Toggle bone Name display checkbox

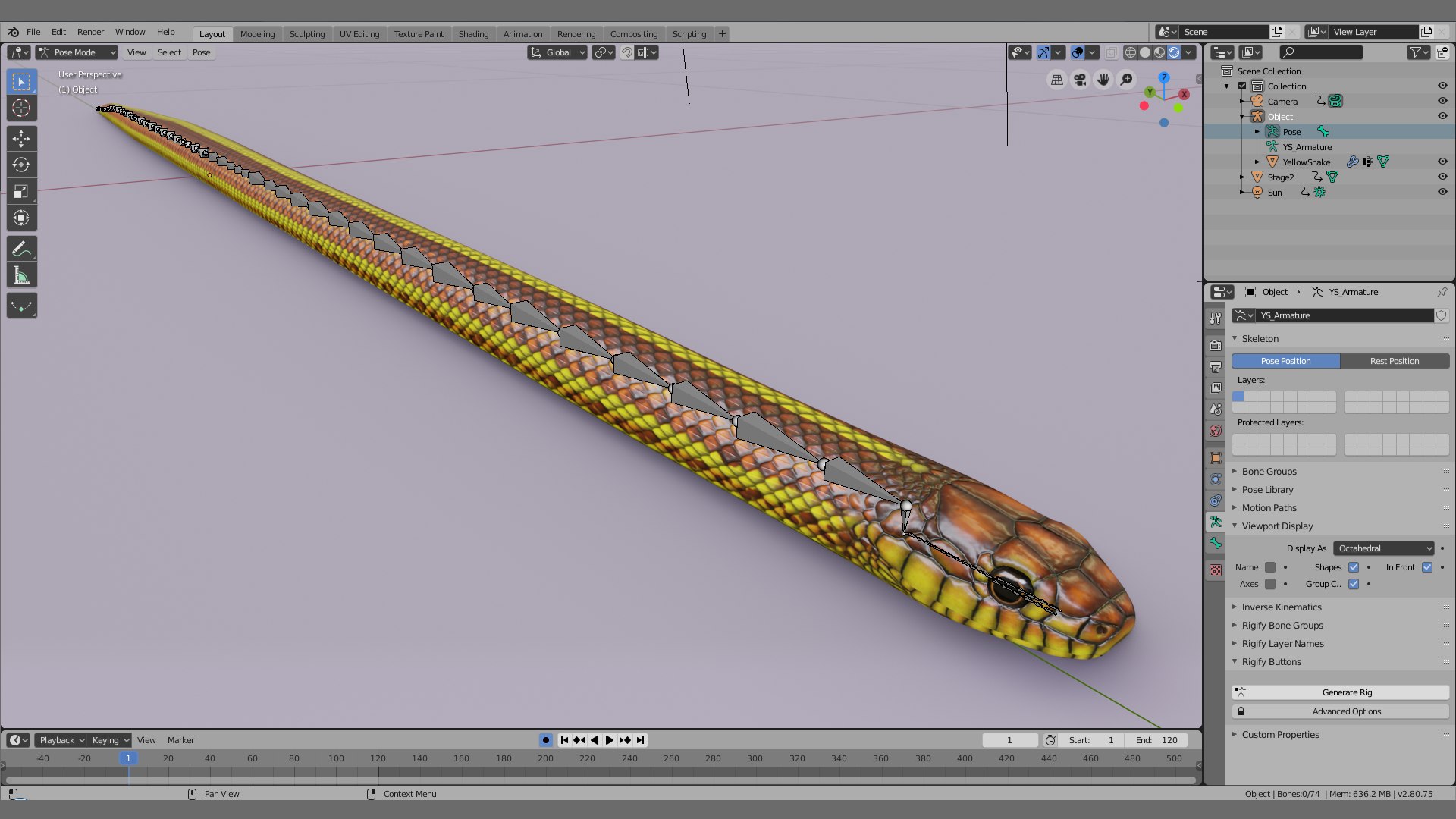[x=1270, y=567]
